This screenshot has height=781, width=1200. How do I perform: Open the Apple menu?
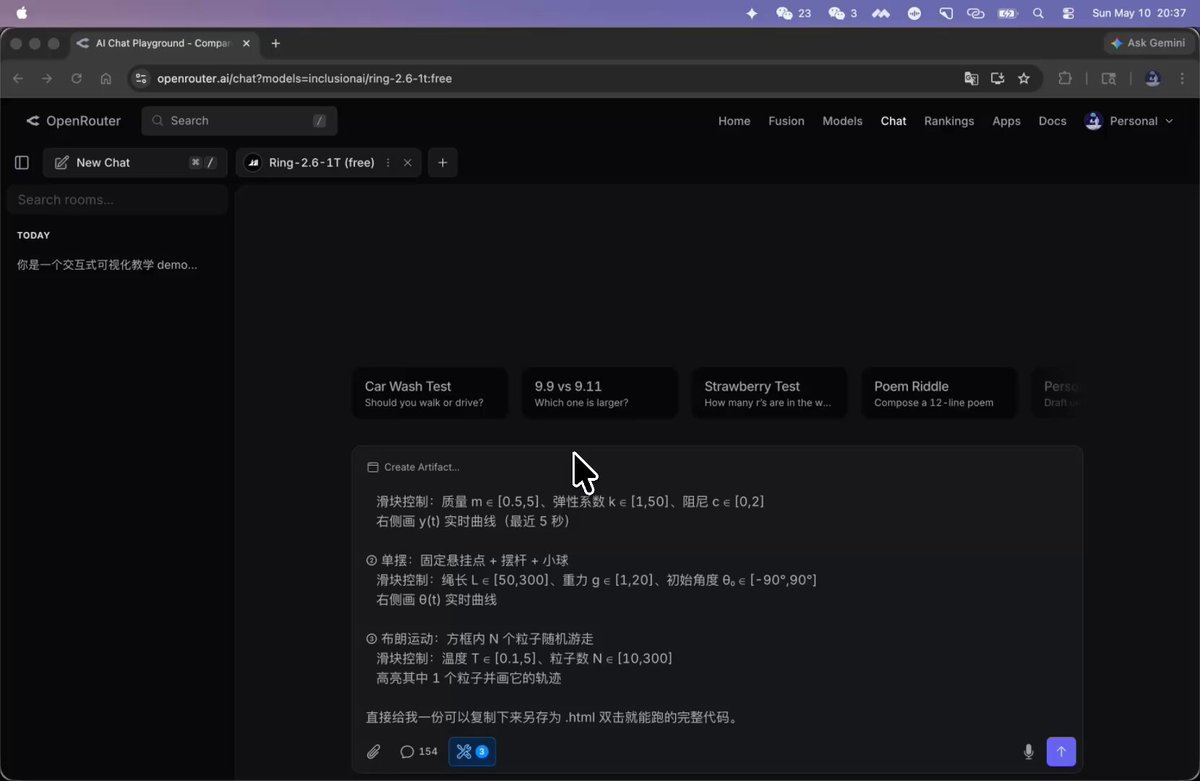point(22,13)
